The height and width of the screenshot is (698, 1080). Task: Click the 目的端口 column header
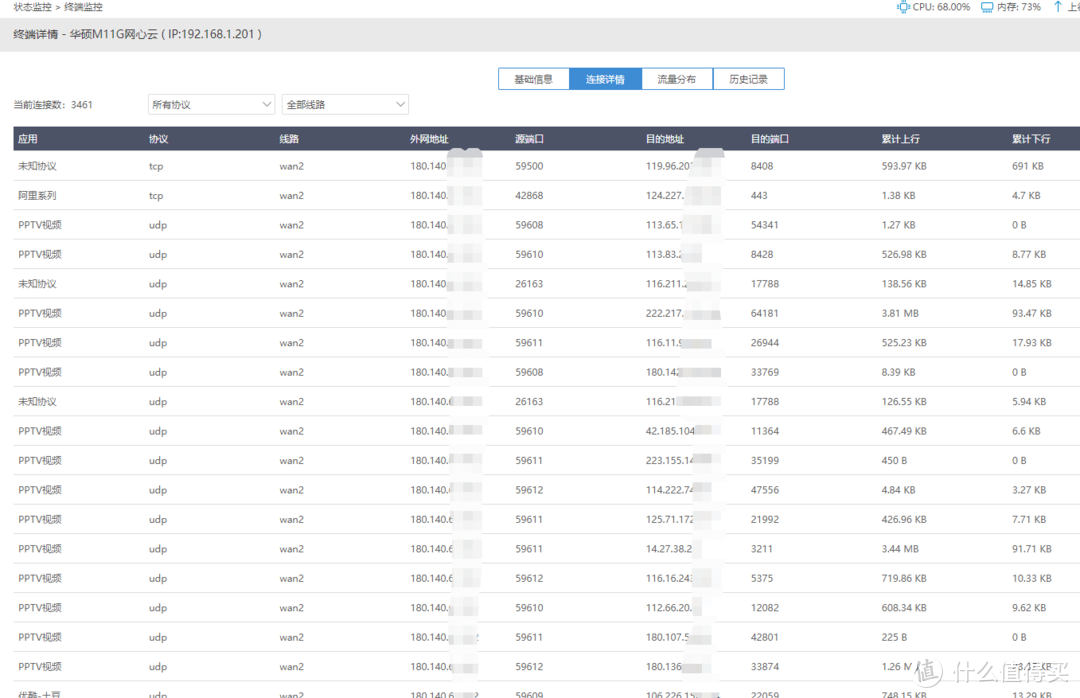770,138
